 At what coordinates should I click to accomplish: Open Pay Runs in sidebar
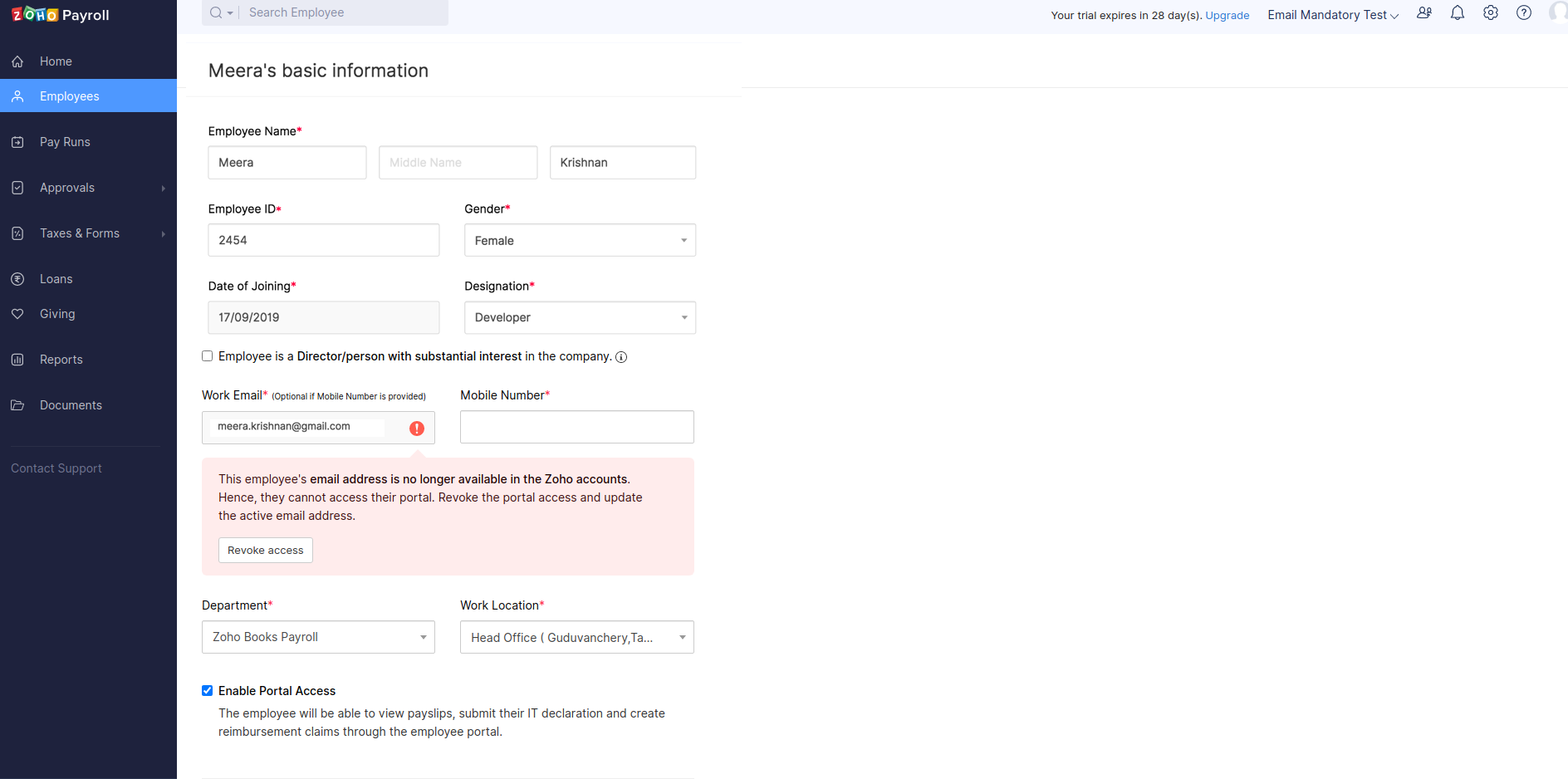65,142
